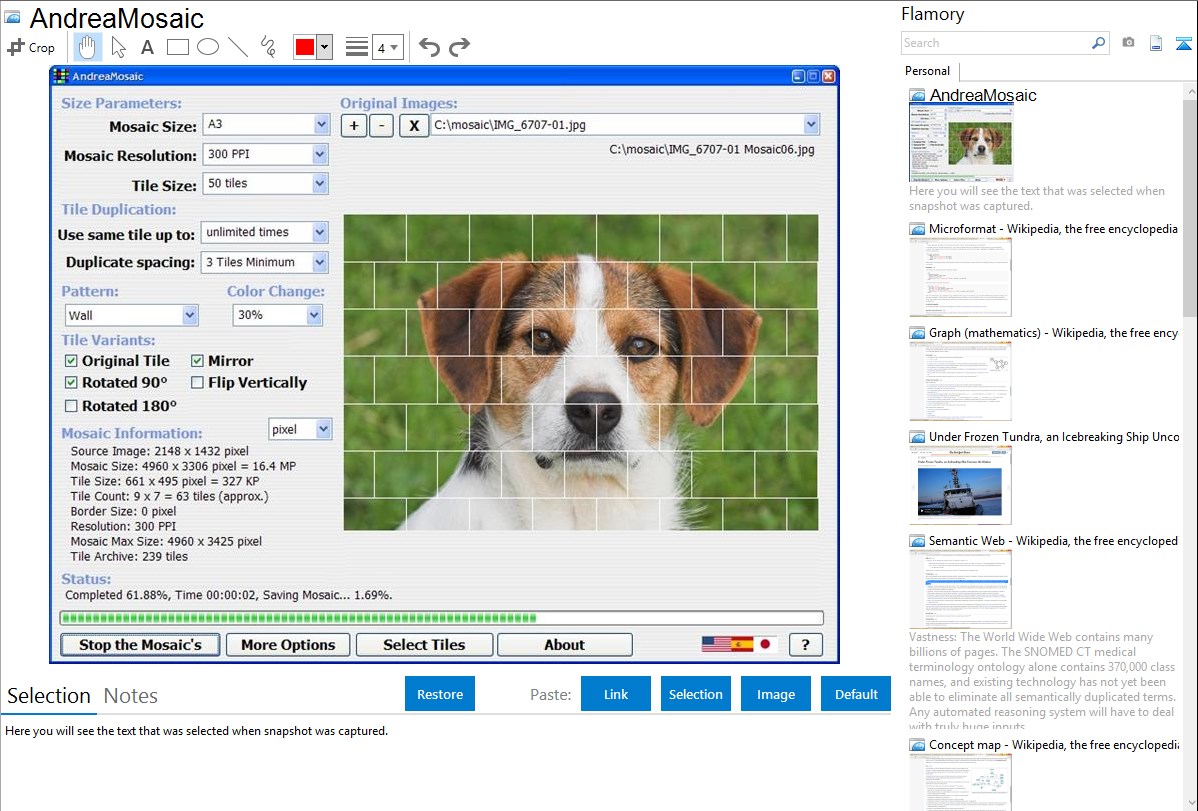Screen dimensions: 1198x811
Task: Open the pixel units dropdown
Action: click(x=323, y=429)
